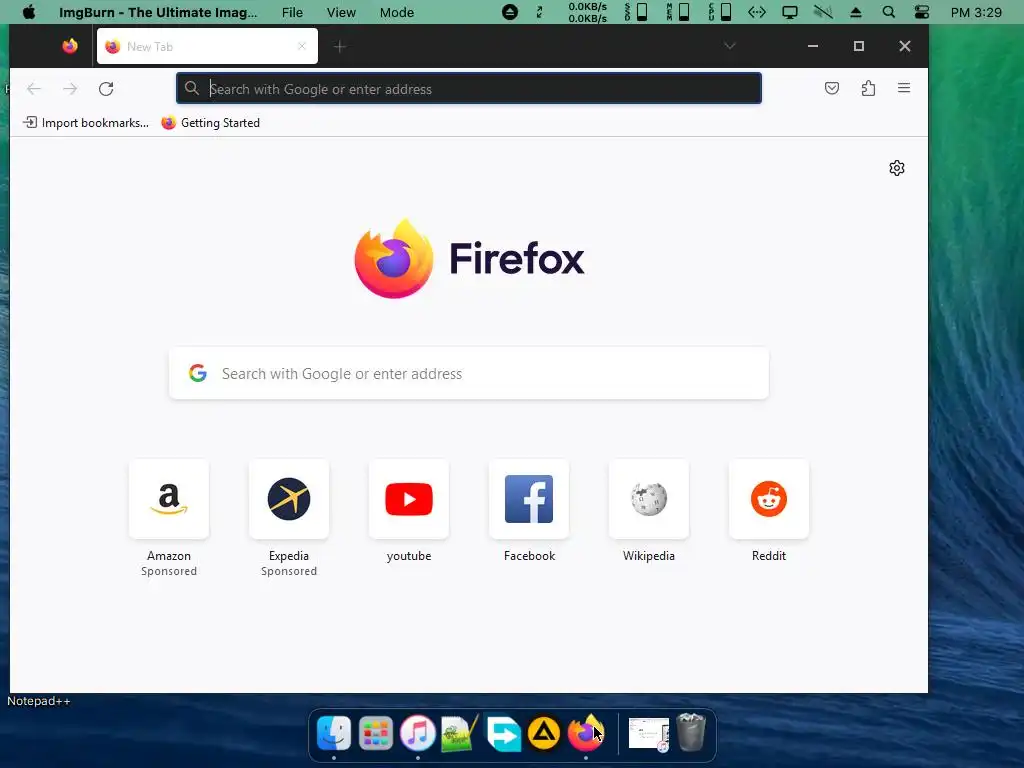Click the display monitor icon in menu bar
Image resolution: width=1024 pixels, height=768 pixels.
[790, 12]
